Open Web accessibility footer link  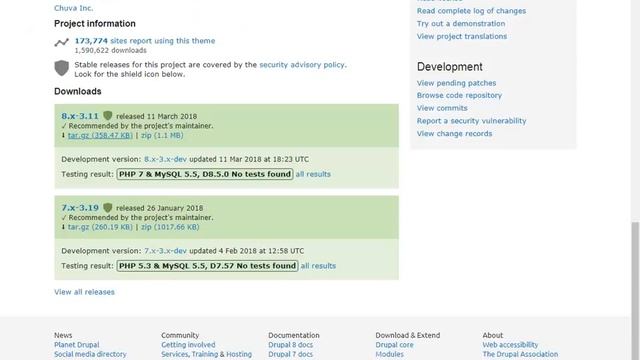(510, 345)
